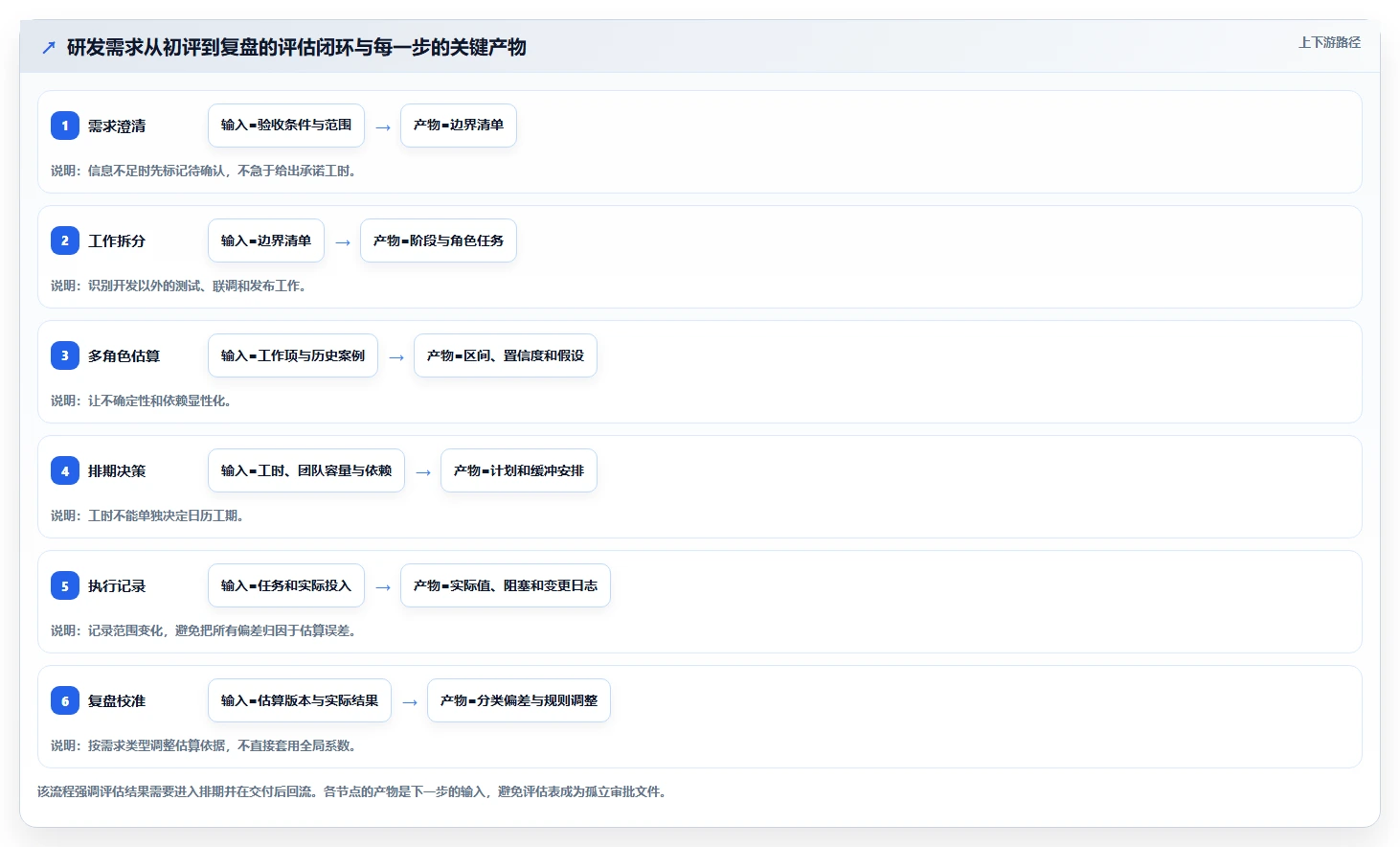Viewport: 1400px width, 847px height.
Task: Click the 产物=计划和缓冲安排 chip
Action: [519, 470]
